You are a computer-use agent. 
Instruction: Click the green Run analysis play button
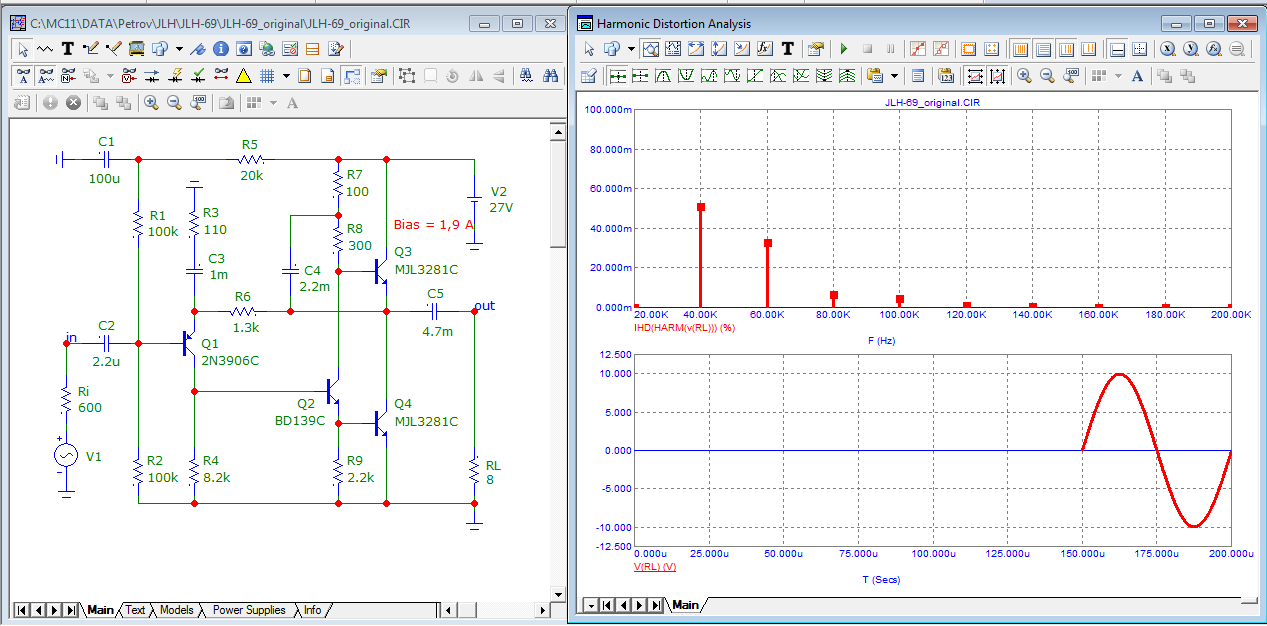pyautogui.click(x=843, y=48)
